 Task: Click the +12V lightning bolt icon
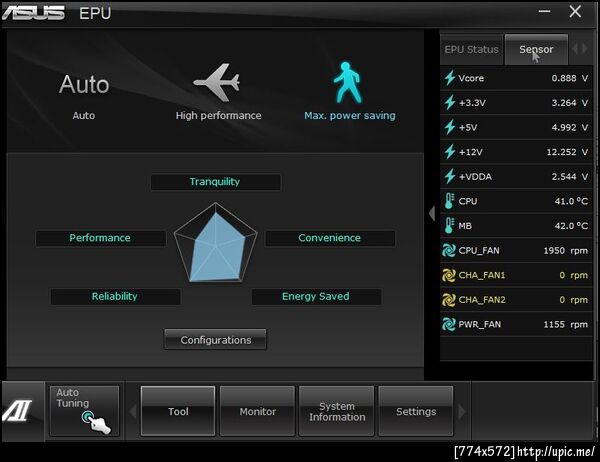tap(450, 152)
